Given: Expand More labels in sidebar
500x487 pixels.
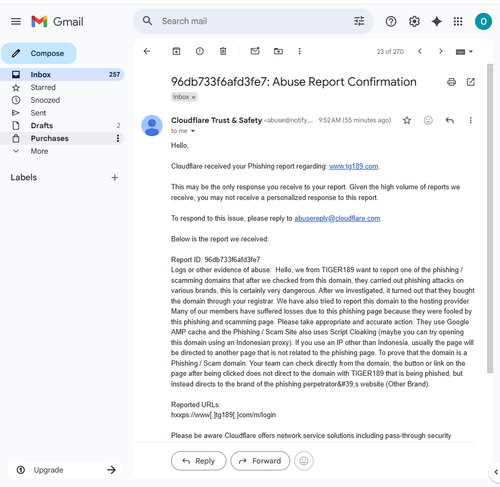Looking at the screenshot, I should point(39,151).
